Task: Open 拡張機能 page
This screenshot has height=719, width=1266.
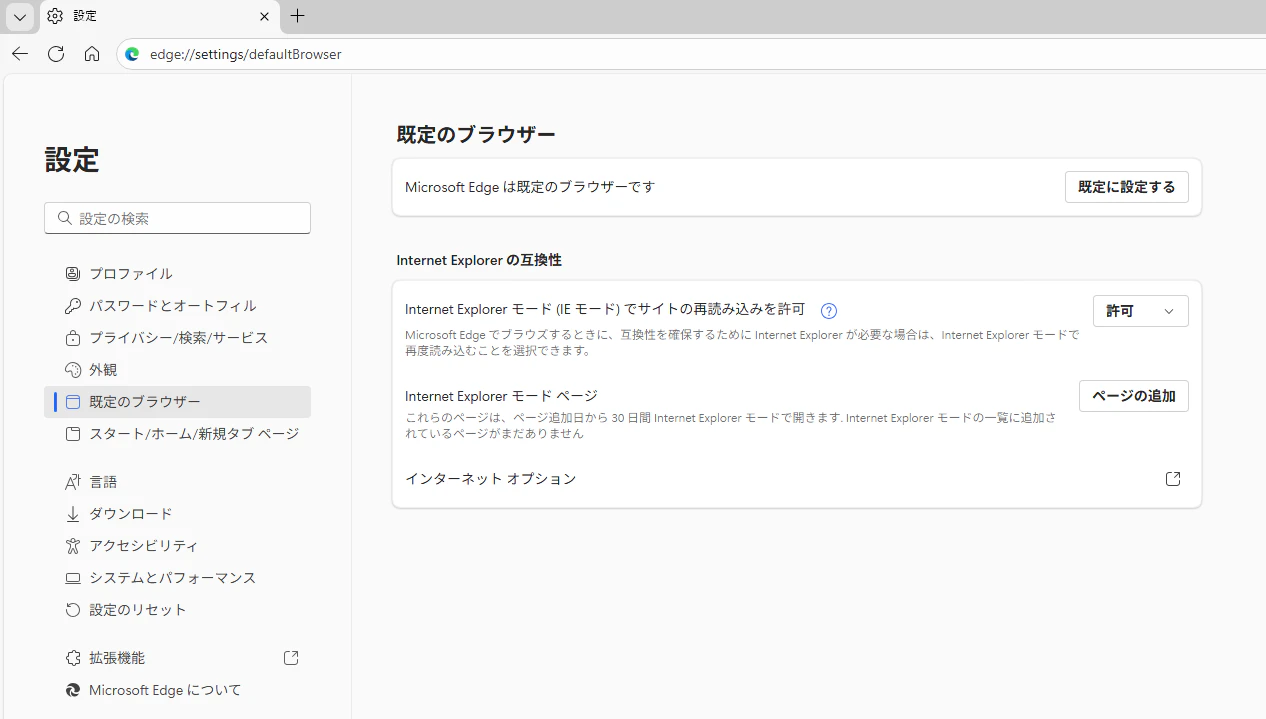Action: pos(177,657)
